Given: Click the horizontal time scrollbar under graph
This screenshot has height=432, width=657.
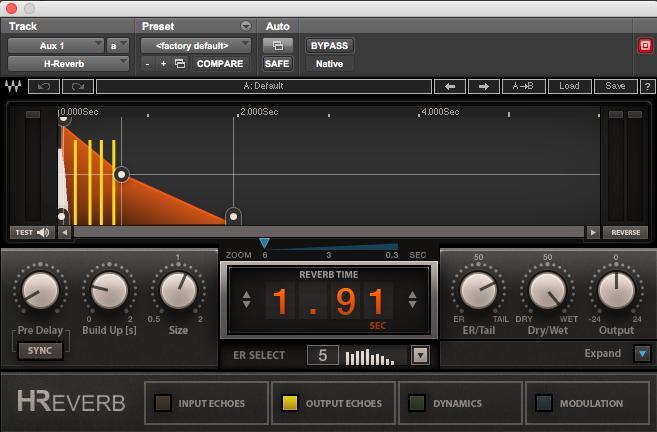Looking at the screenshot, I should point(329,233).
